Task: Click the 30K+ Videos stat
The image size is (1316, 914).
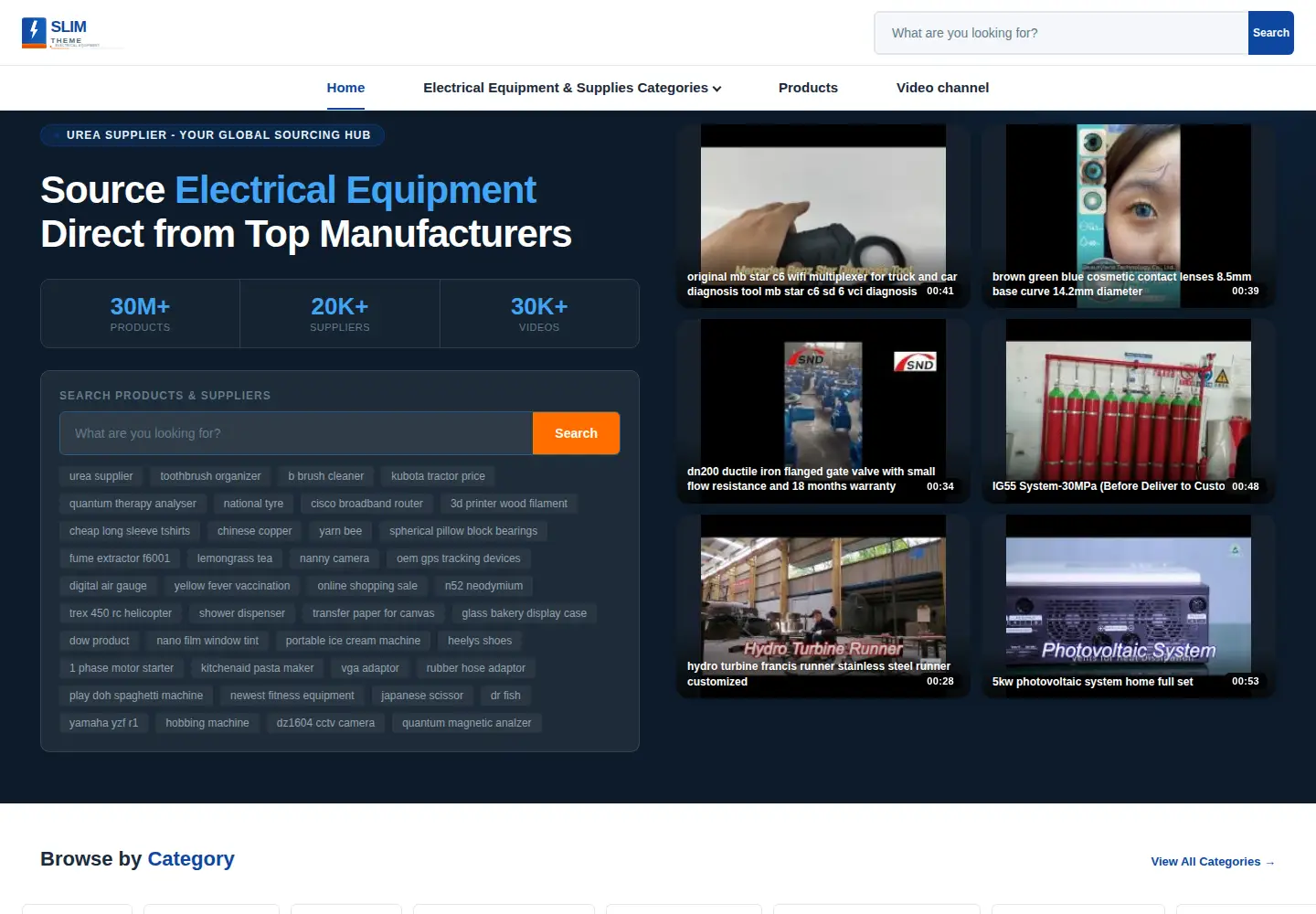Action: [x=539, y=314]
